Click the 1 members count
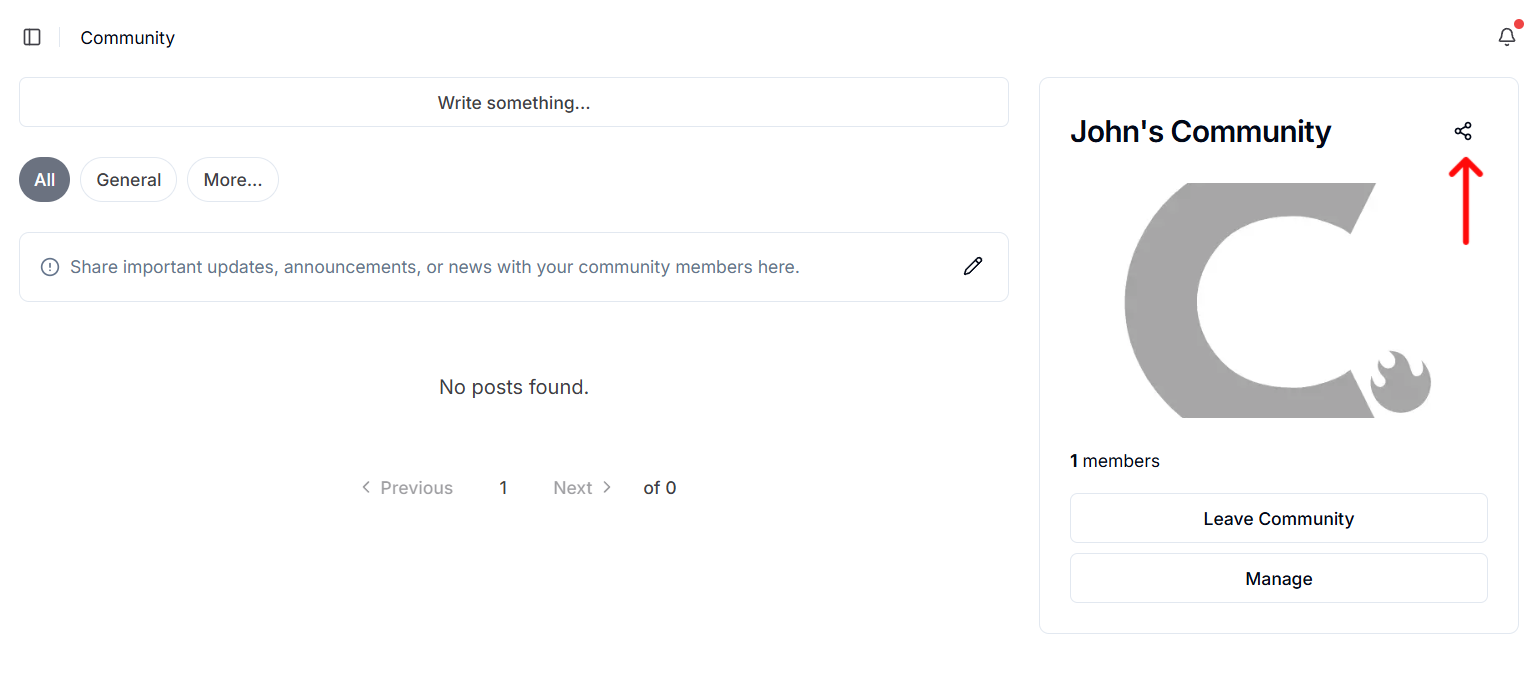The height and width of the screenshot is (700, 1536). pyautogui.click(x=1115, y=460)
